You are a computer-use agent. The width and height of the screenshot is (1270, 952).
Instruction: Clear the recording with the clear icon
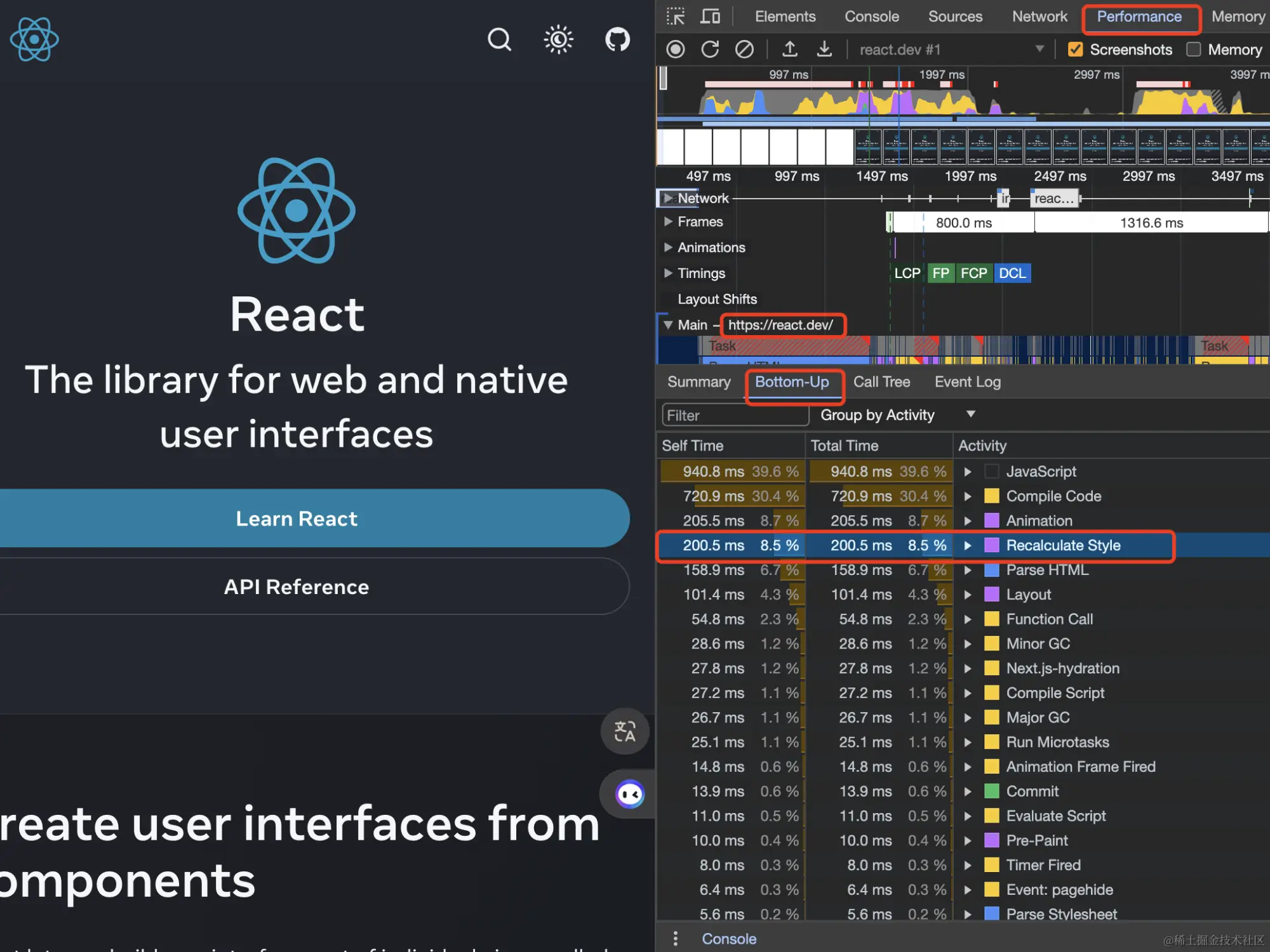pyautogui.click(x=744, y=49)
